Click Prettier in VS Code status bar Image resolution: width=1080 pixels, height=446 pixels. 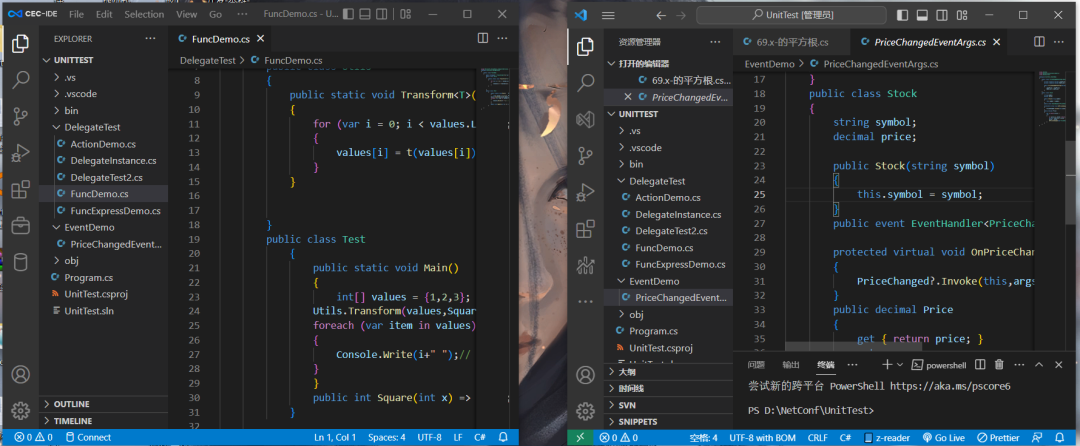pos(998,437)
